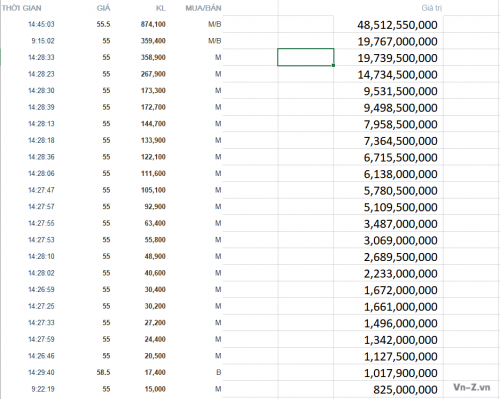Click the KL column header
Viewport: 500px width, 399px height.
tap(161, 8)
